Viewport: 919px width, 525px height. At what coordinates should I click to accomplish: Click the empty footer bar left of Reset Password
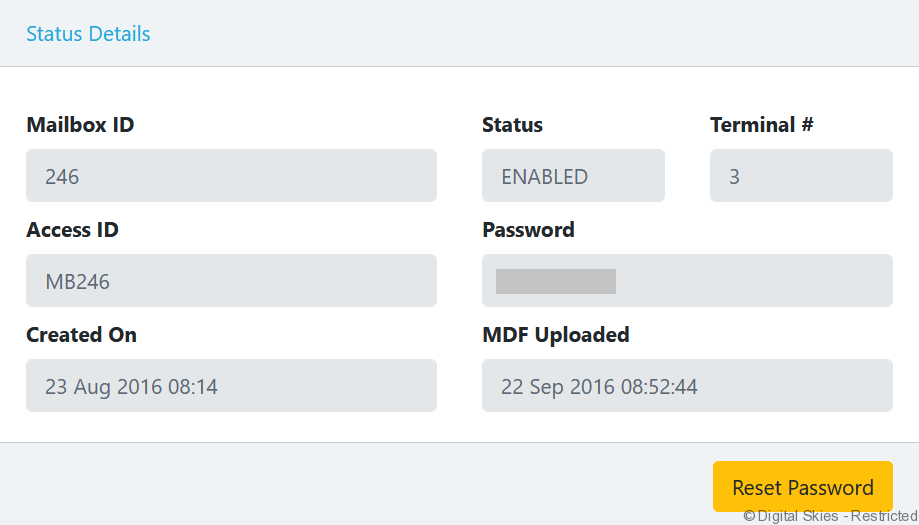click(x=350, y=484)
